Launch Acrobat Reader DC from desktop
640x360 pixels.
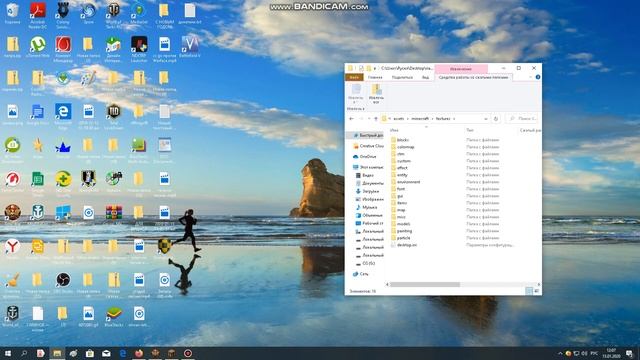pyautogui.click(x=38, y=15)
